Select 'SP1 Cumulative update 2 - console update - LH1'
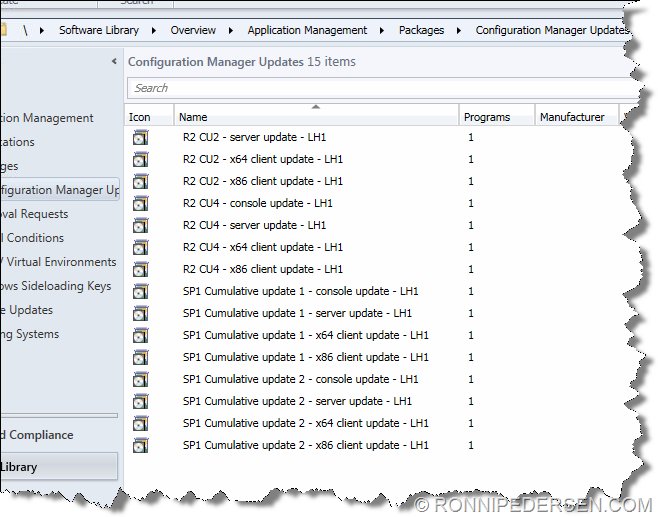This screenshot has width=658, height=517. pos(300,379)
